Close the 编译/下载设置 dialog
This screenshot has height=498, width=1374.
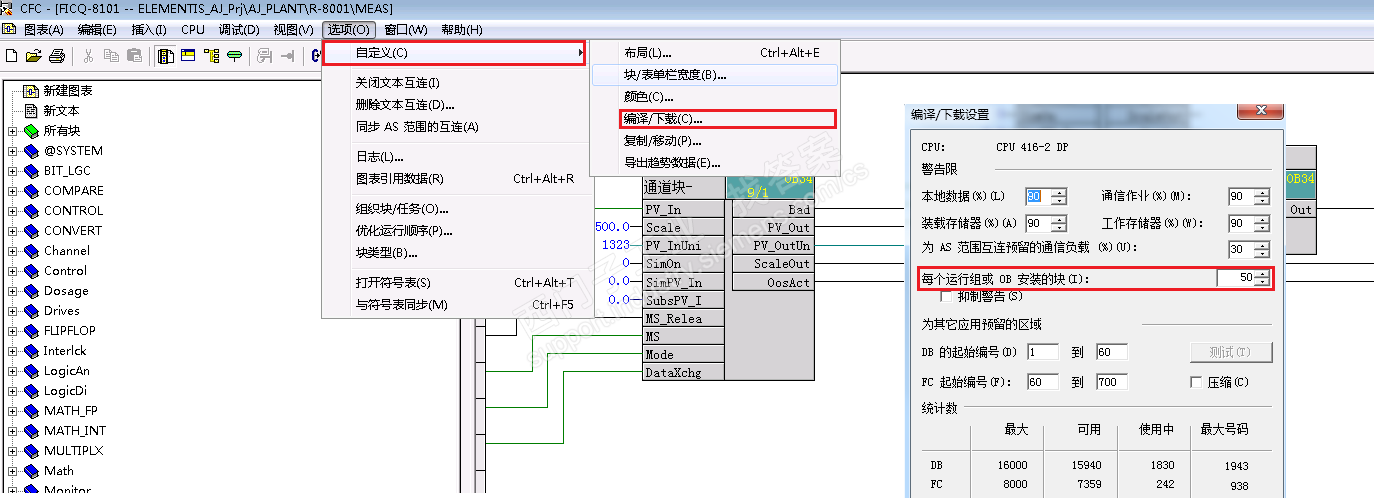click(1261, 113)
